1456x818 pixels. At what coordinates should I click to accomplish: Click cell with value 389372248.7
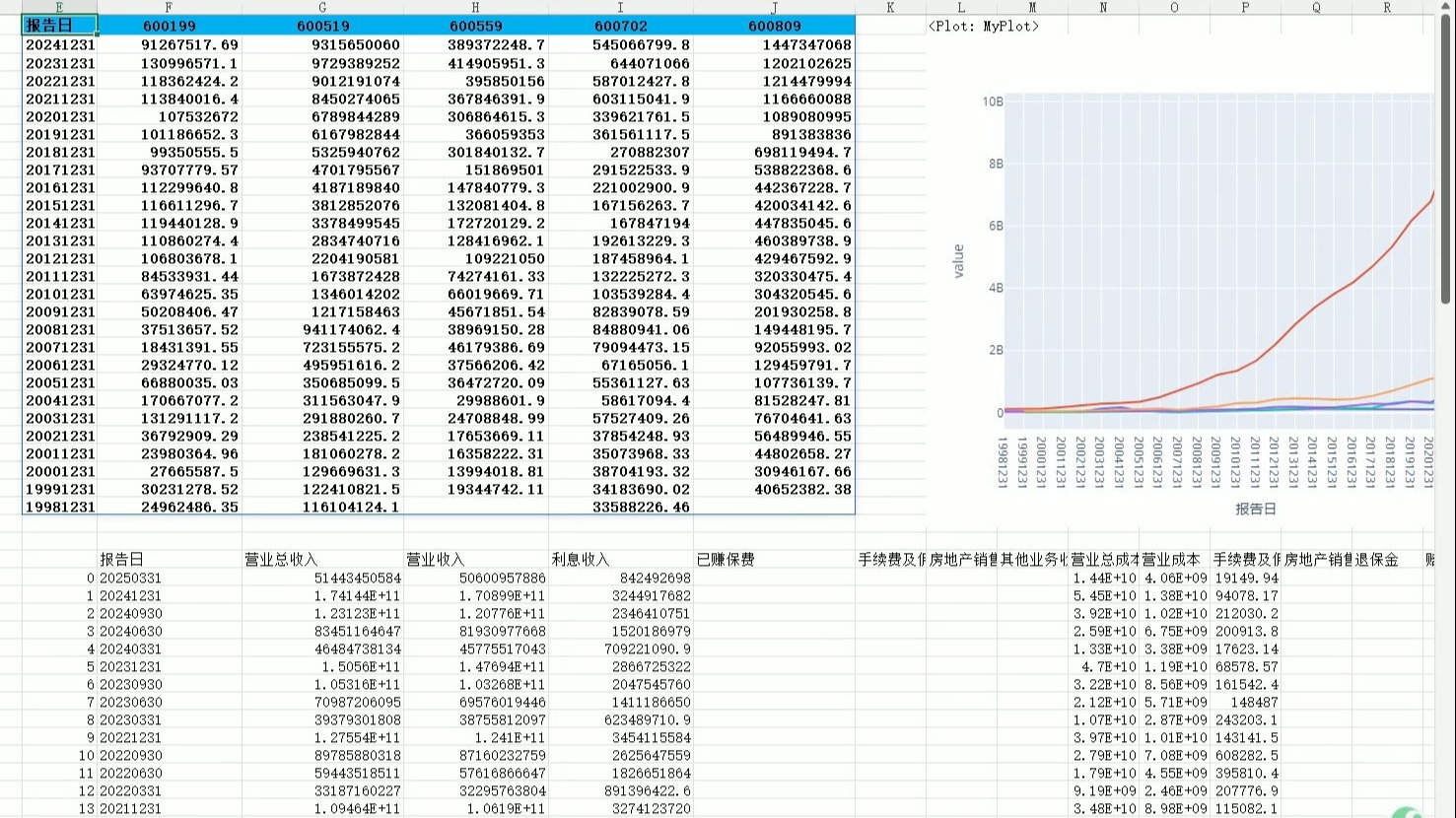(x=475, y=45)
